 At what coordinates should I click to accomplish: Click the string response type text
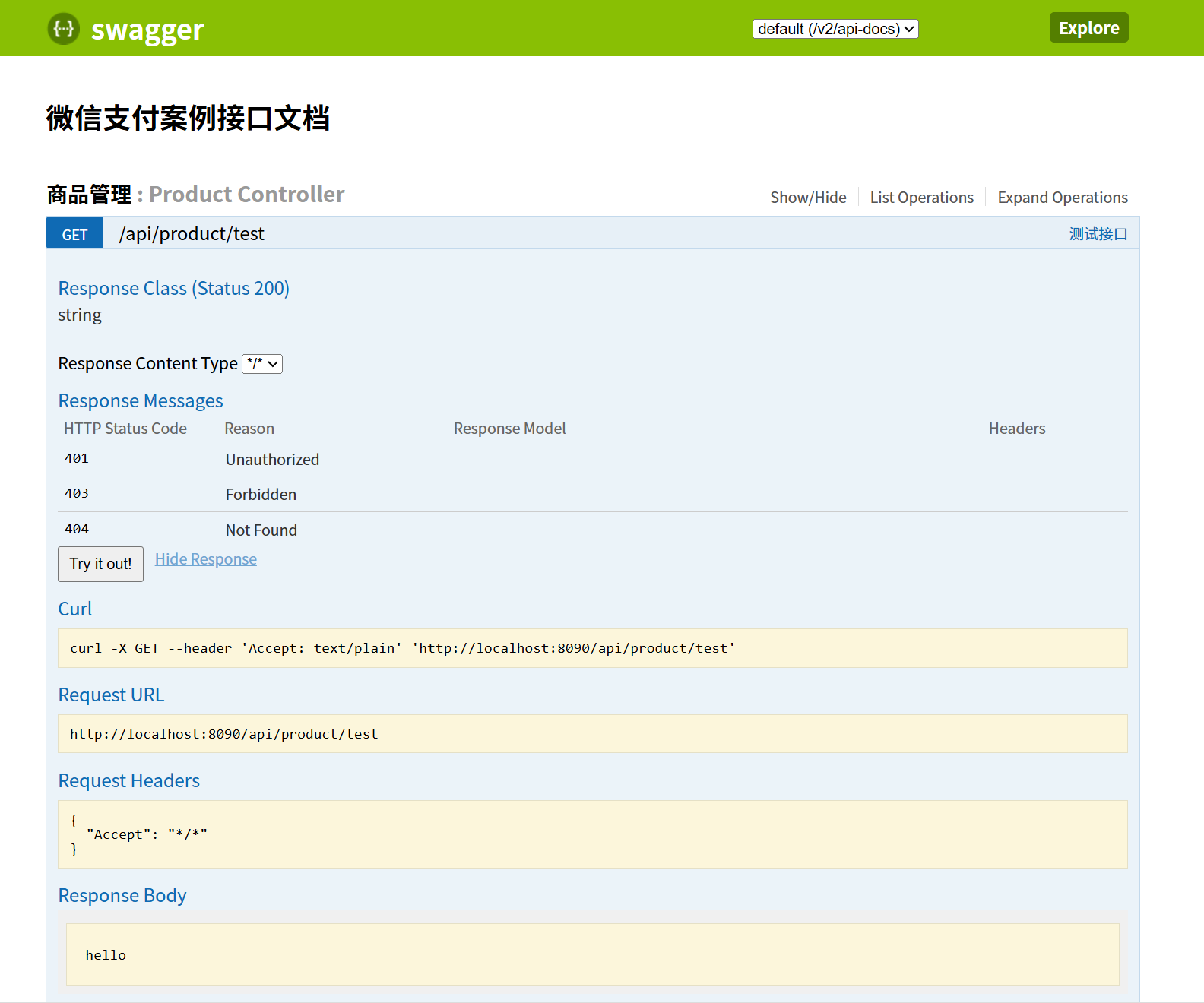pyautogui.click(x=80, y=315)
